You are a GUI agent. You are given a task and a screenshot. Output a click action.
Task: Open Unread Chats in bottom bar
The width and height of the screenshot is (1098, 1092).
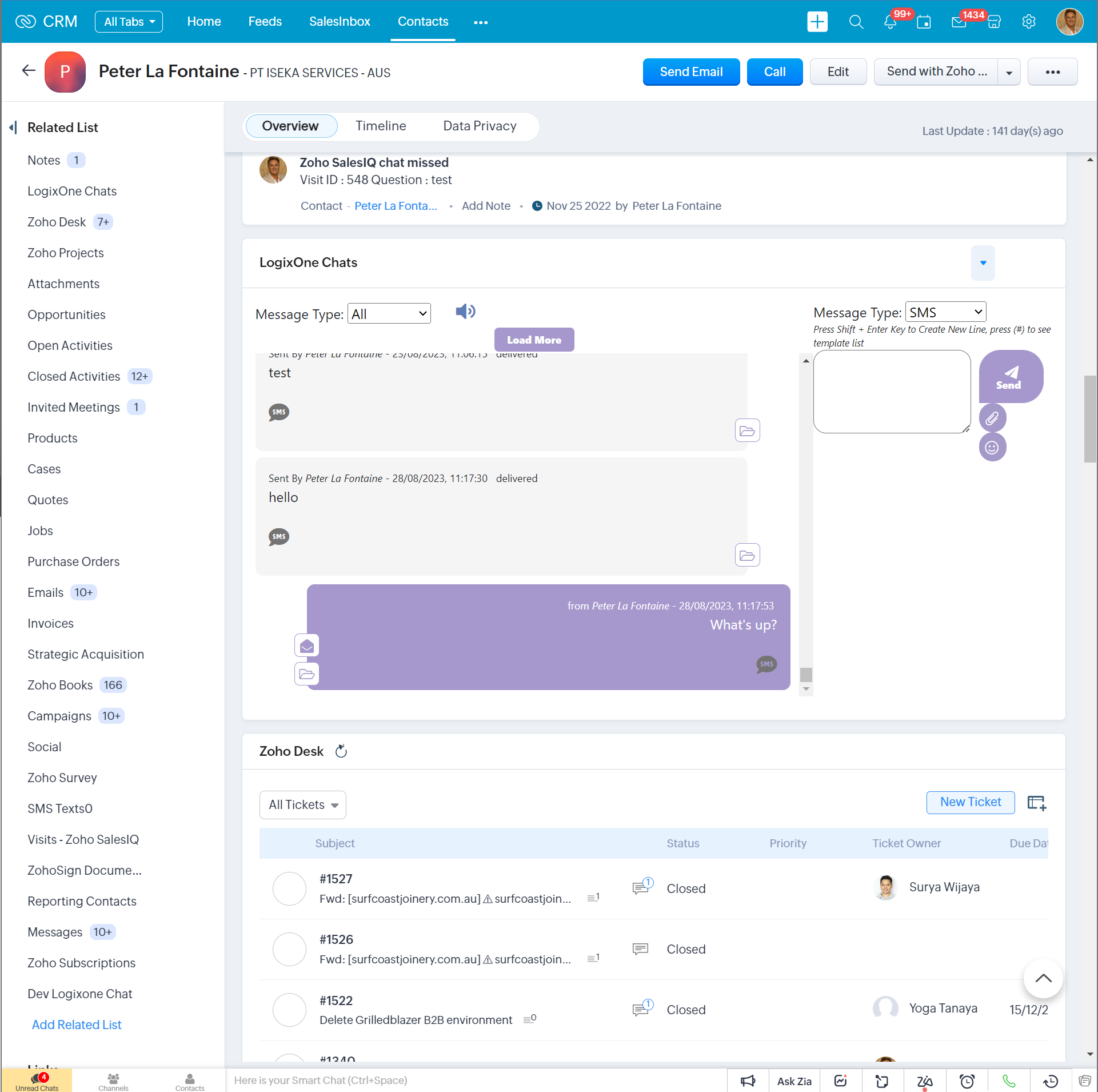(37, 1081)
